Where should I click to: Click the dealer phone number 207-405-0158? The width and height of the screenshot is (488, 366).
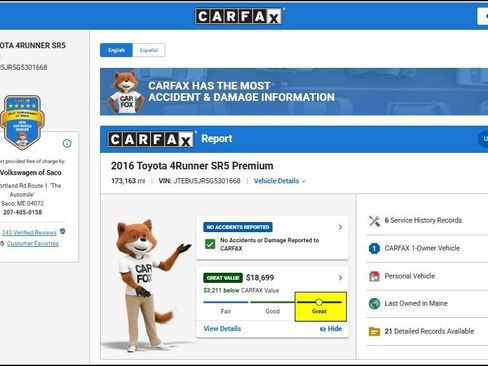pos(23,212)
